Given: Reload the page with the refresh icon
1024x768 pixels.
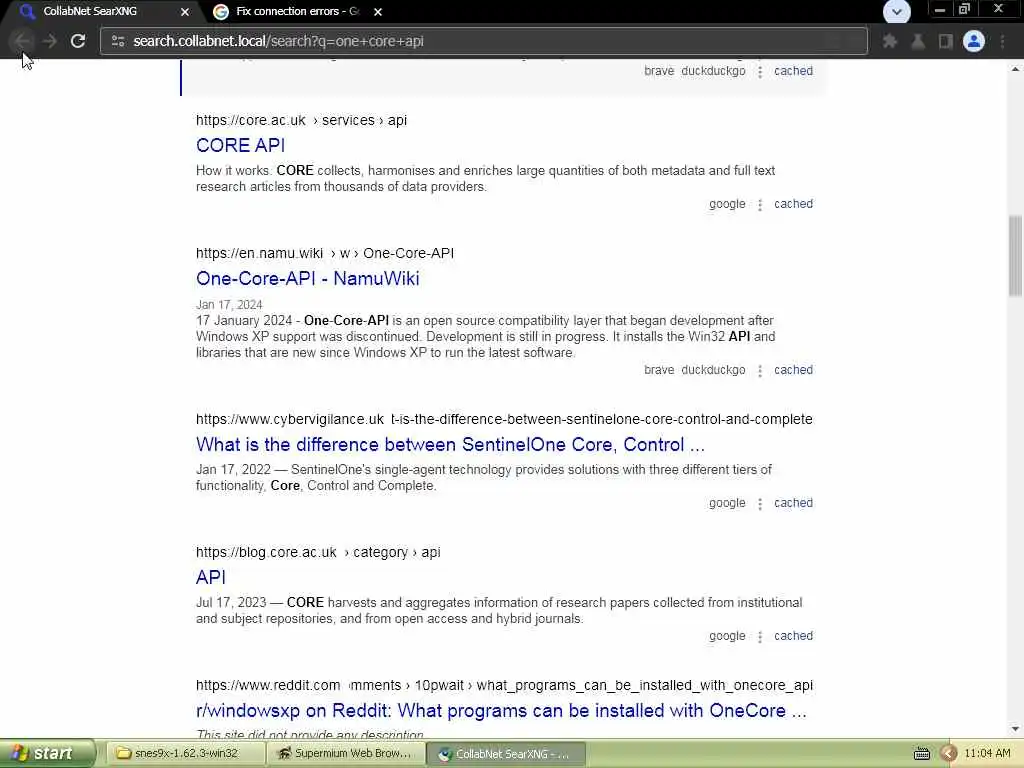Looking at the screenshot, I should pyautogui.click(x=78, y=41).
